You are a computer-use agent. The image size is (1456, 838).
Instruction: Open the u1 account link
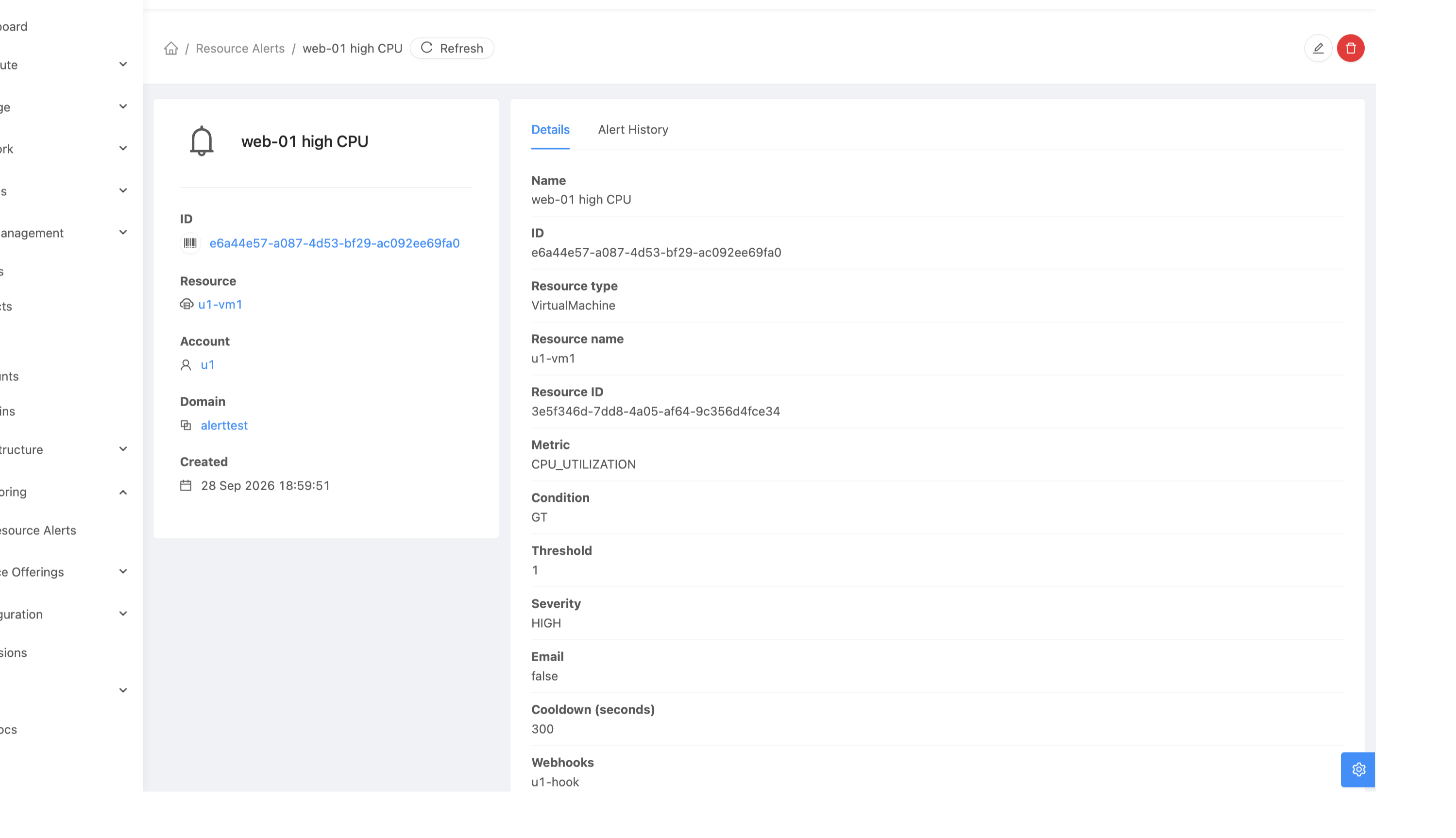click(208, 365)
